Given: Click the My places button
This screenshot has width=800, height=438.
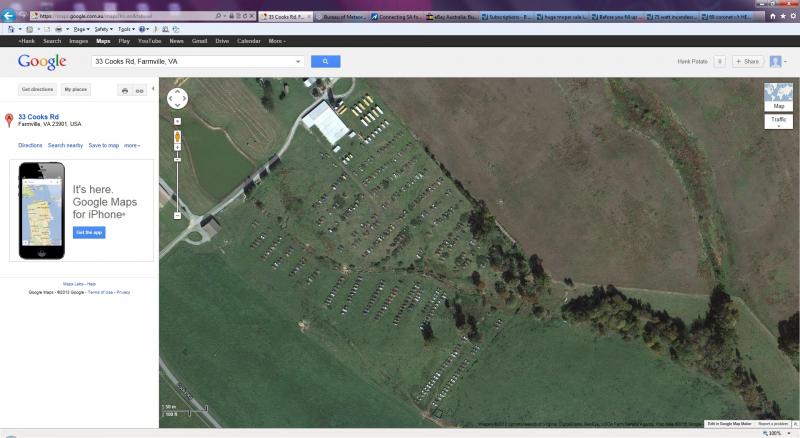Looking at the screenshot, I should tap(76, 89).
